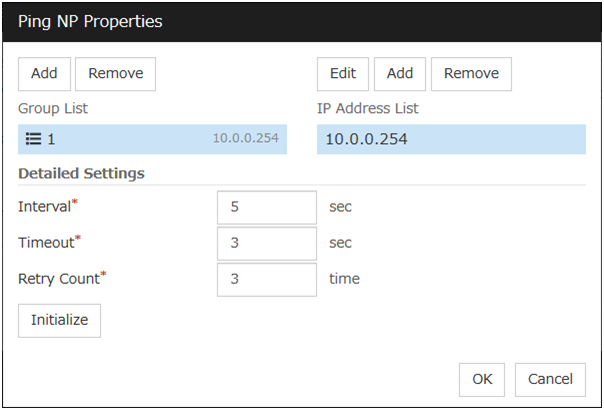Viewport: 604px width, 410px height.
Task: Focus the Timeout input field
Action: (x=266, y=243)
